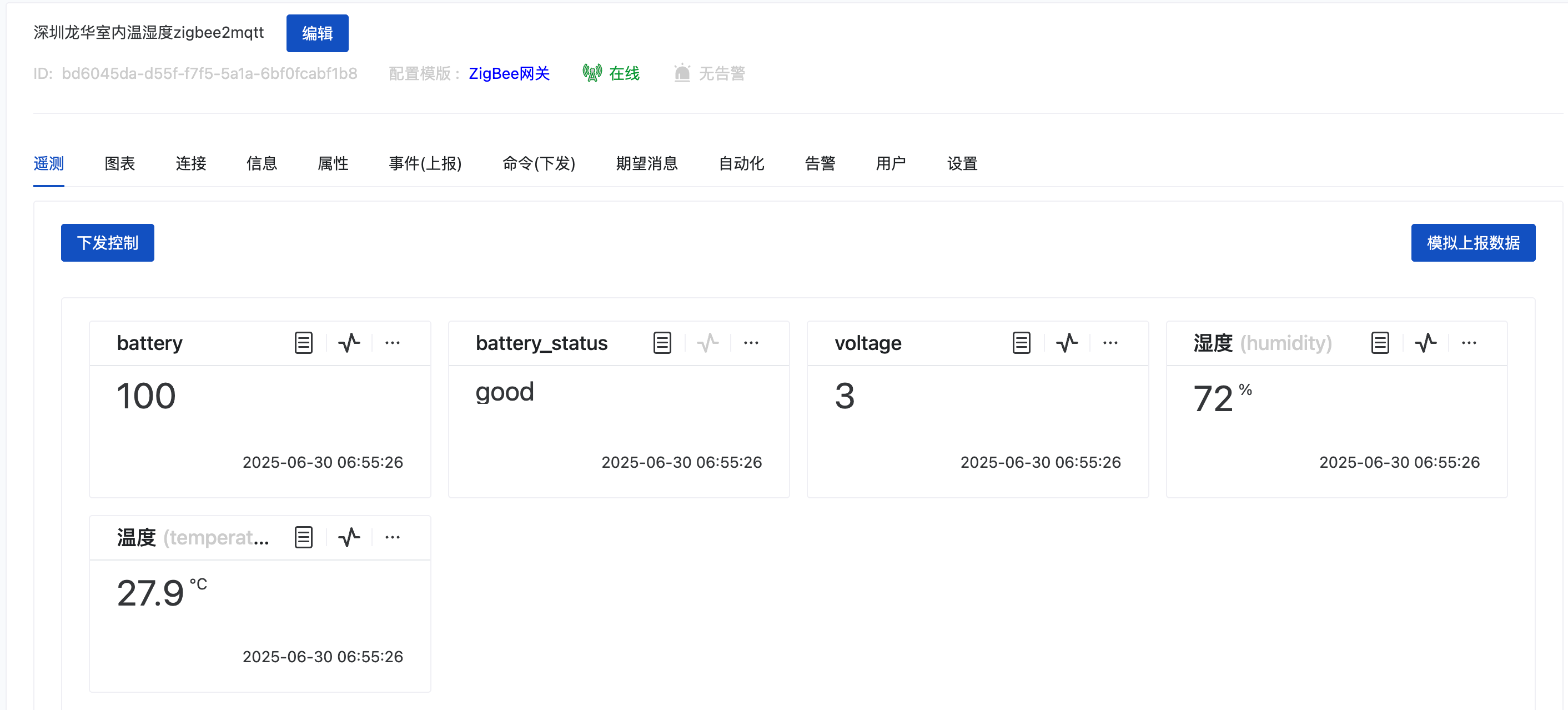1568x710 pixels.
Task: Show voltage card trend chart icon
Action: pyautogui.click(x=1067, y=343)
